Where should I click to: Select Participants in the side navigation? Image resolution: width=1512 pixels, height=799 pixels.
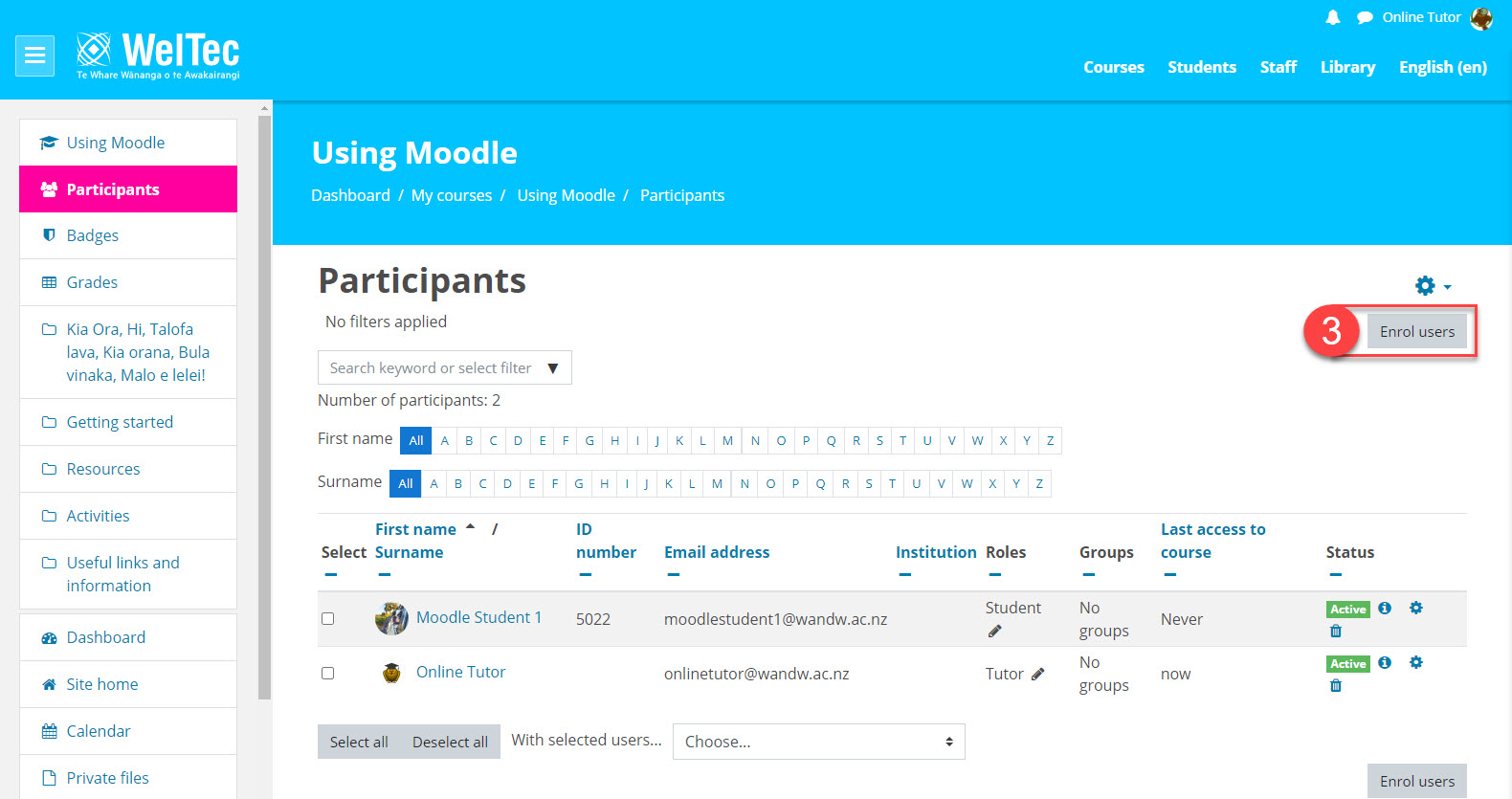[x=128, y=189]
